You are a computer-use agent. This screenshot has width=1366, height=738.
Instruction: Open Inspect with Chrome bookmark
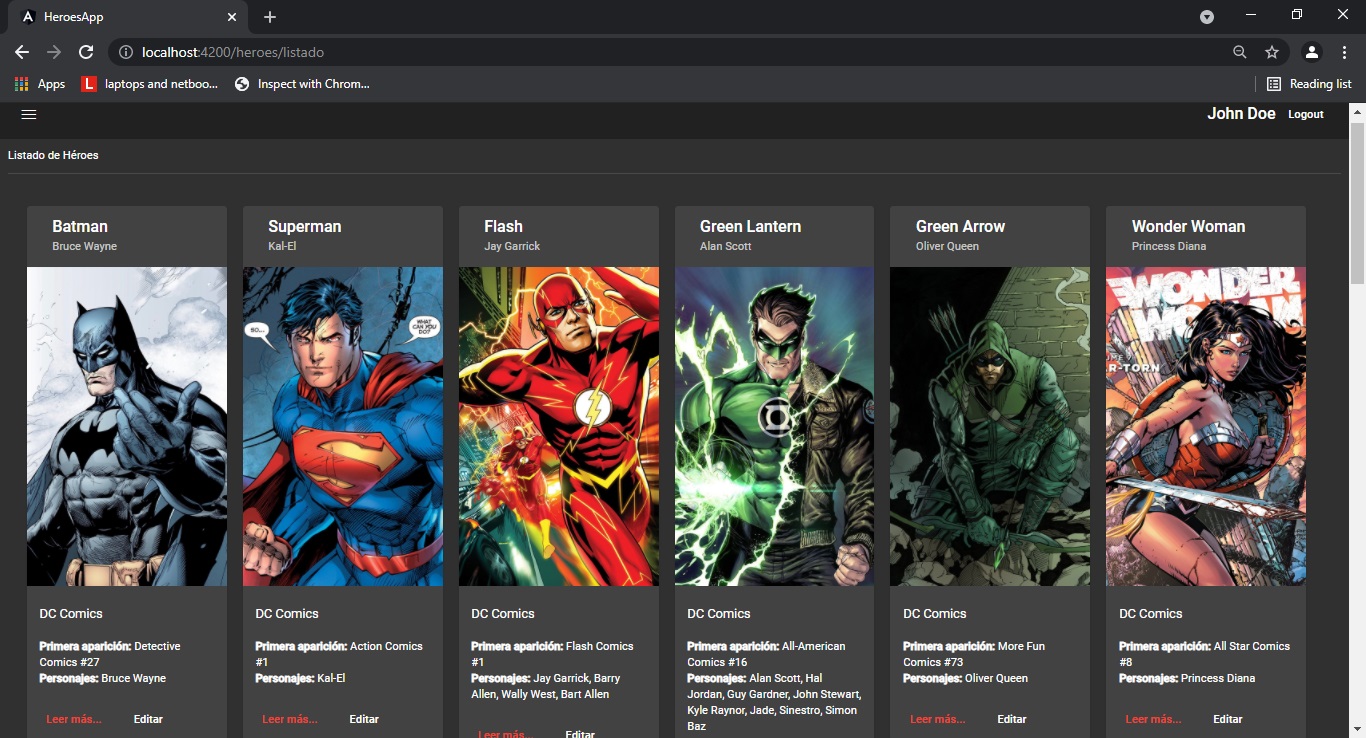click(x=302, y=84)
